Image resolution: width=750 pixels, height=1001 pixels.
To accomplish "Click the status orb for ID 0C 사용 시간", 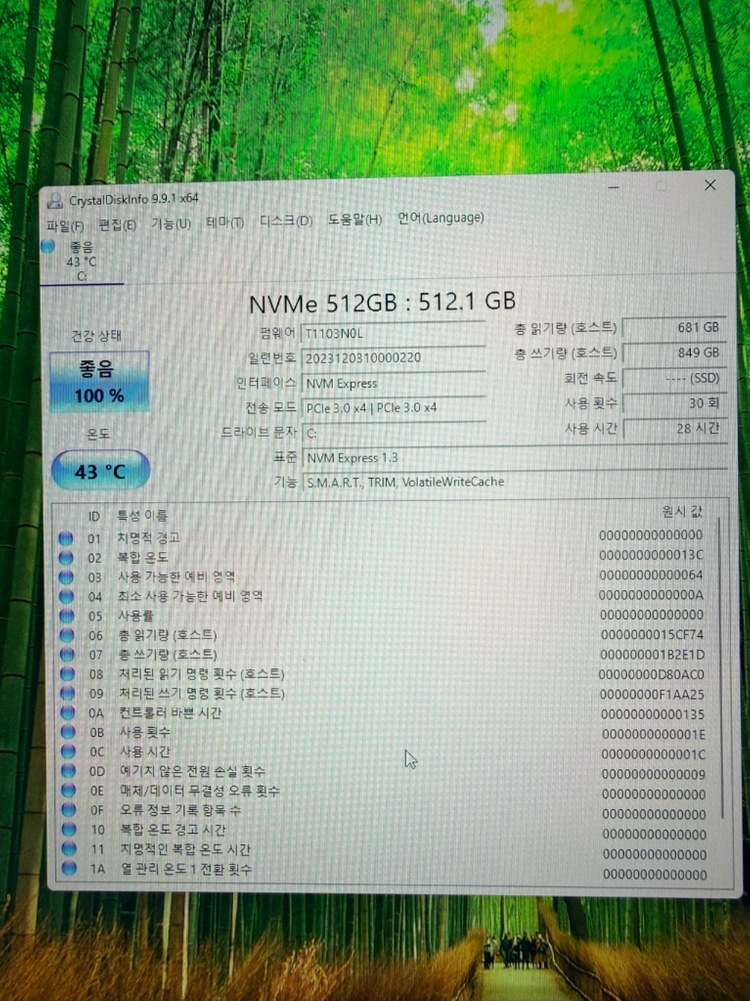I will [68, 751].
